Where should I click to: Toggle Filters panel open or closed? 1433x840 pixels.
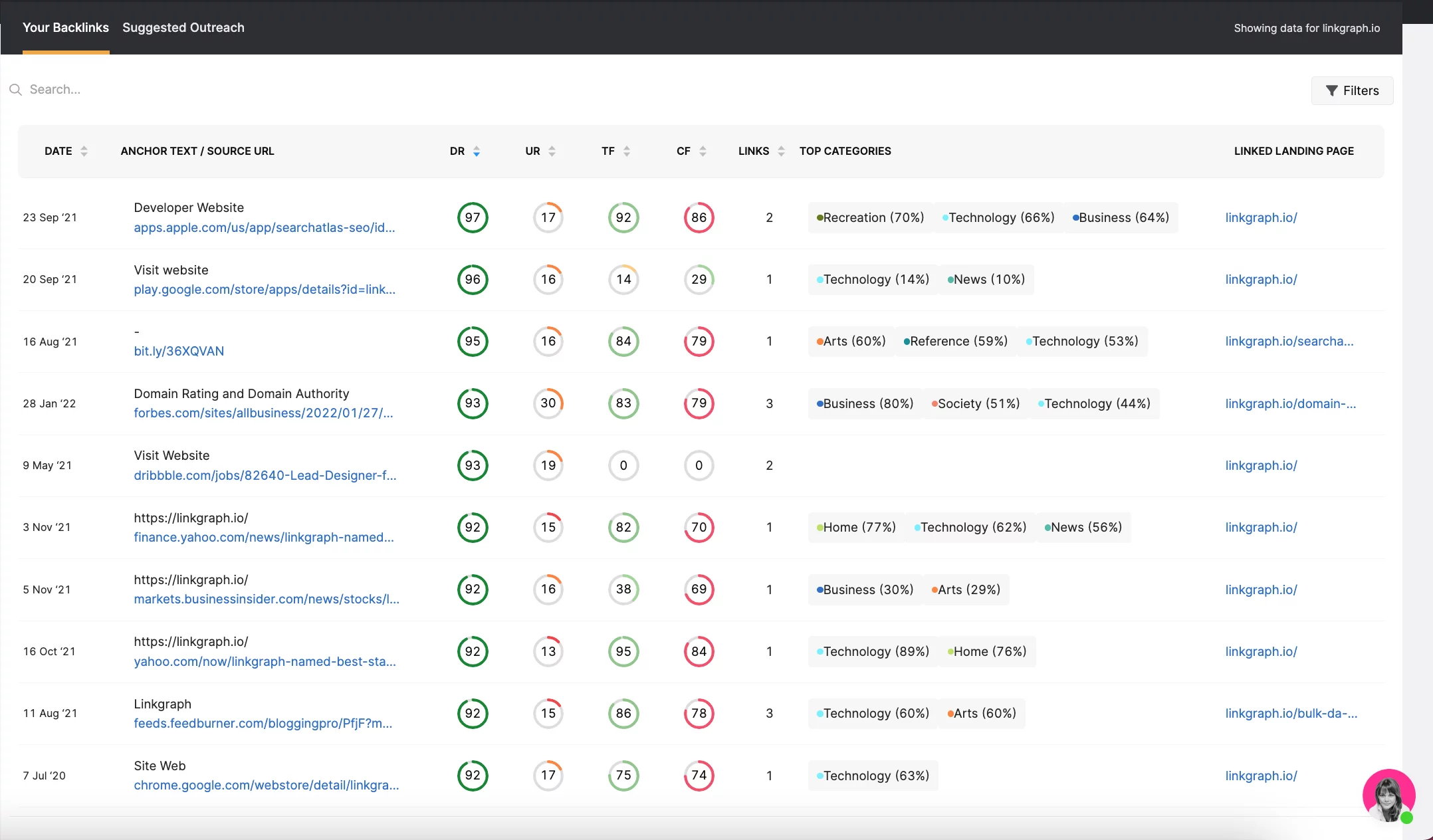click(1353, 90)
